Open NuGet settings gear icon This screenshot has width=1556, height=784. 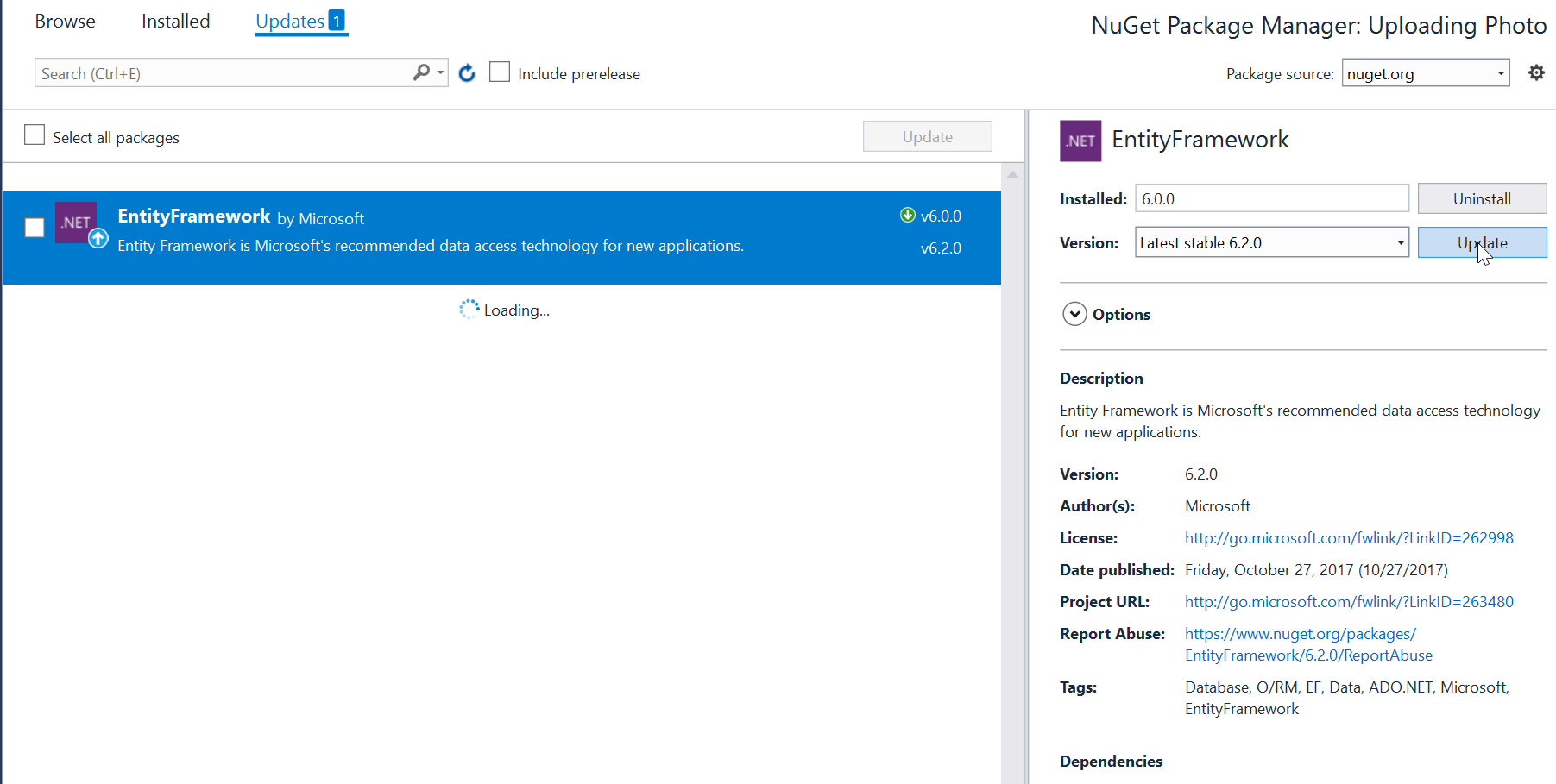[x=1536, y=73]
